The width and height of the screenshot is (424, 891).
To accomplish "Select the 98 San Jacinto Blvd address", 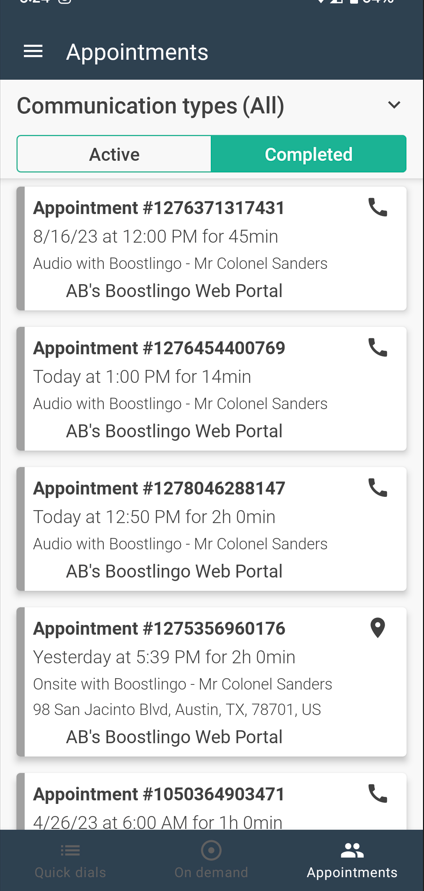I will tap(177, 710).
